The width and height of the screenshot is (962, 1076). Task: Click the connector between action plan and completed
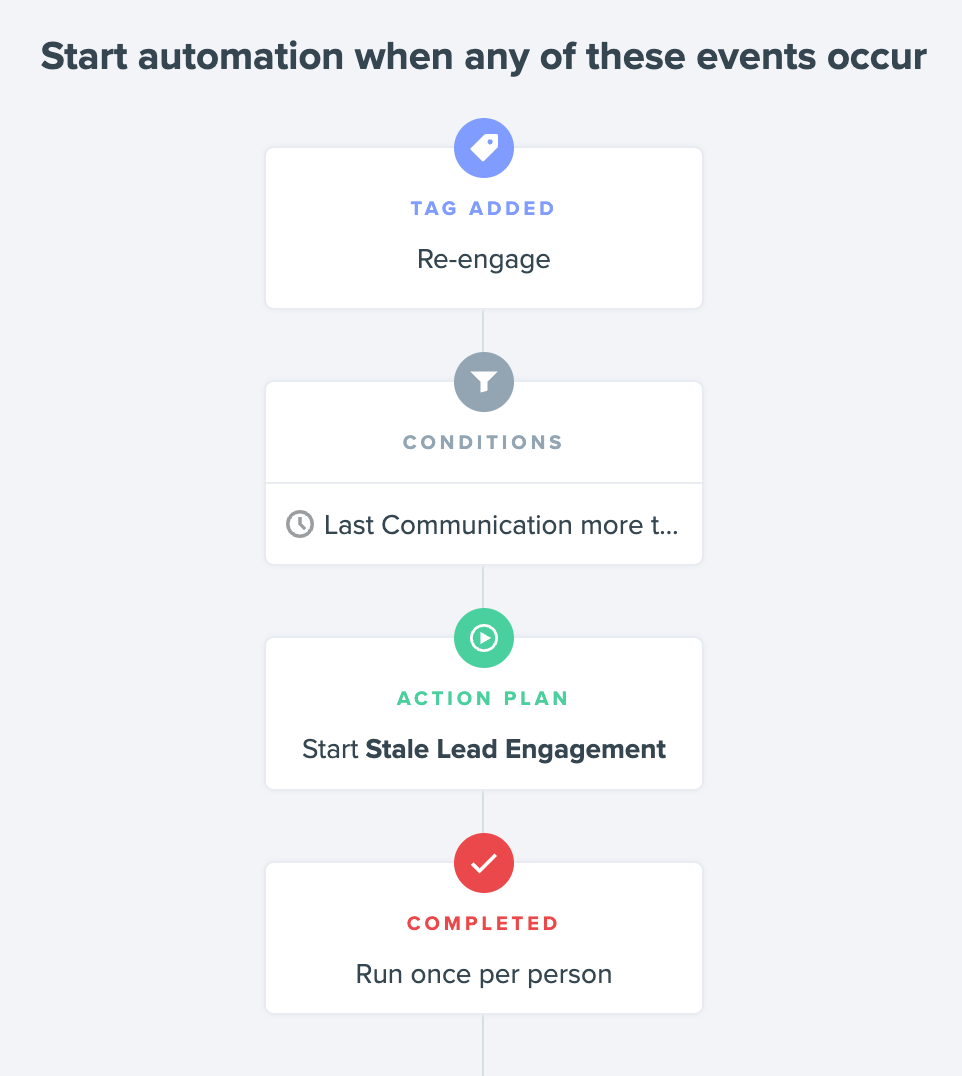[483, 812]
